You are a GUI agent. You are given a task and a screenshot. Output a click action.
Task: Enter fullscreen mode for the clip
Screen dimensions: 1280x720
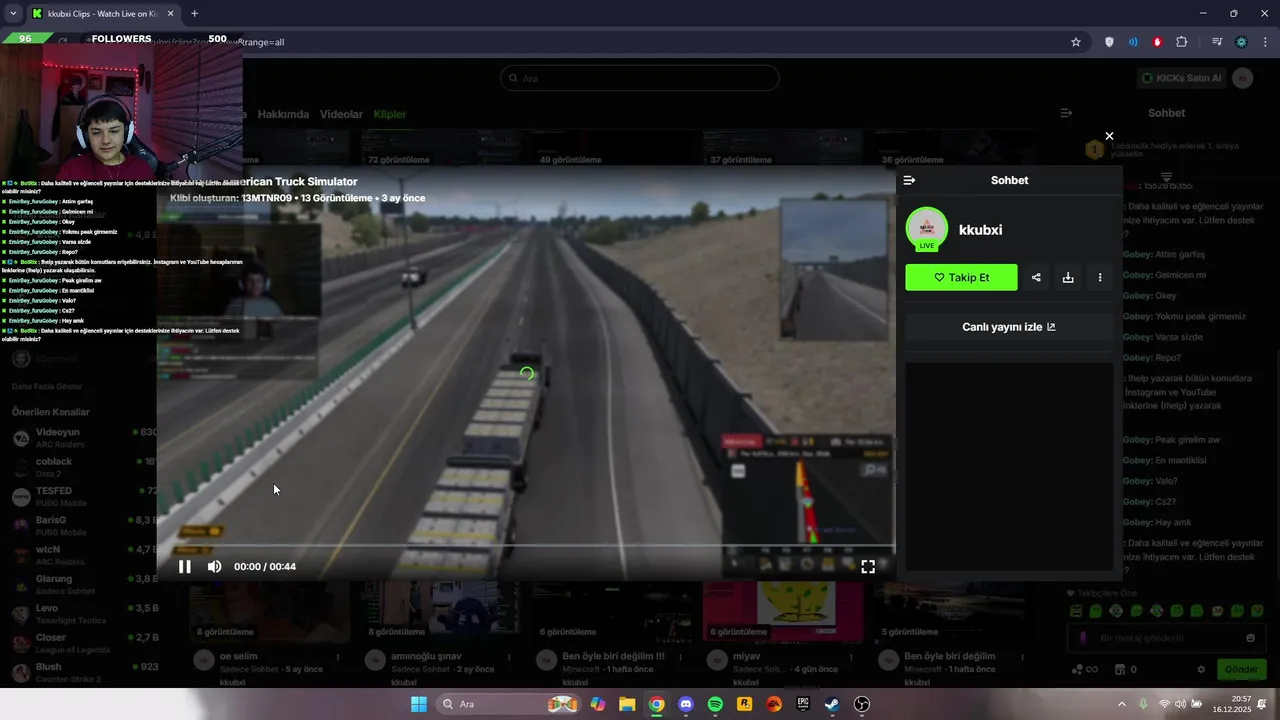click(868, 566)
